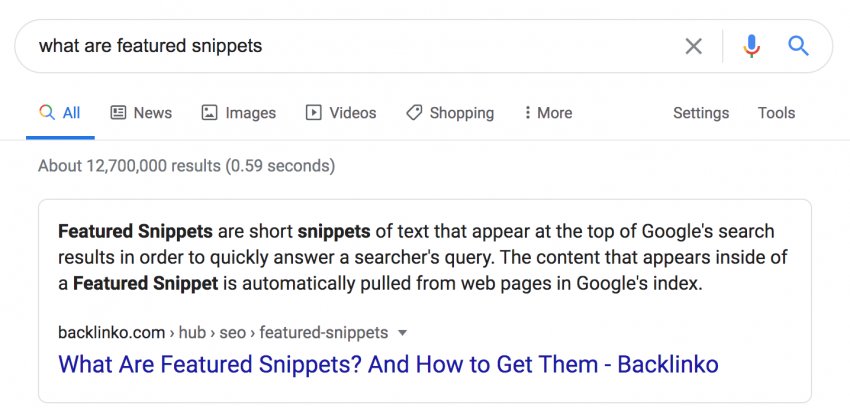Click the featured snippet description text
The height and width of the screenshot is (408, 850).
[415, 257]
